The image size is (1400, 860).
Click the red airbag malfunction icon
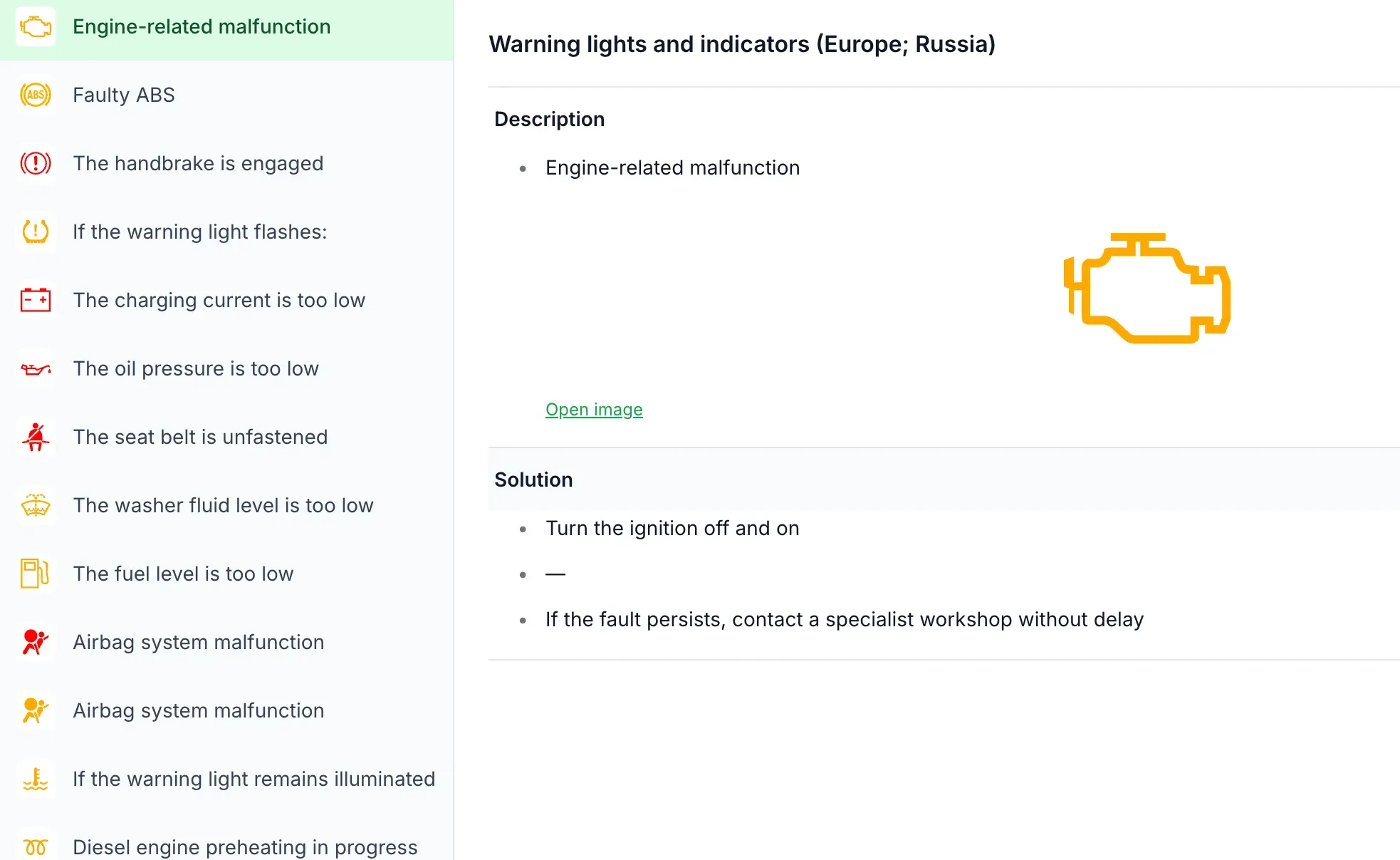pyautogui.click(x=36, y=642)
